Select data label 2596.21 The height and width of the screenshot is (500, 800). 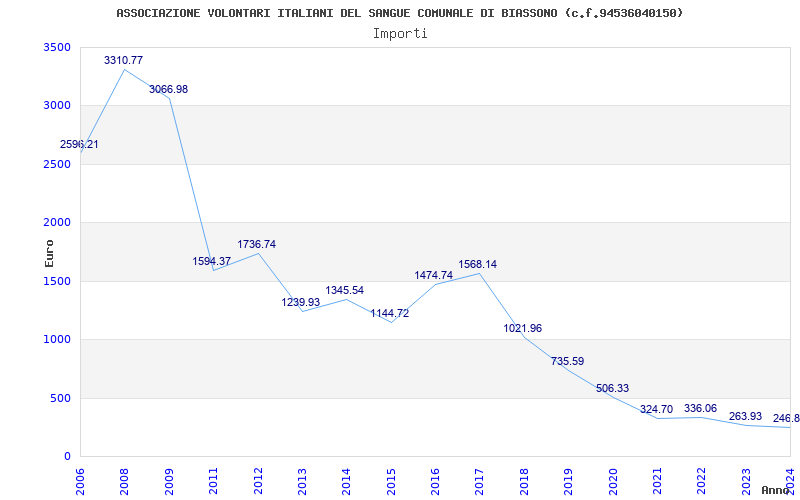(79, 144)
